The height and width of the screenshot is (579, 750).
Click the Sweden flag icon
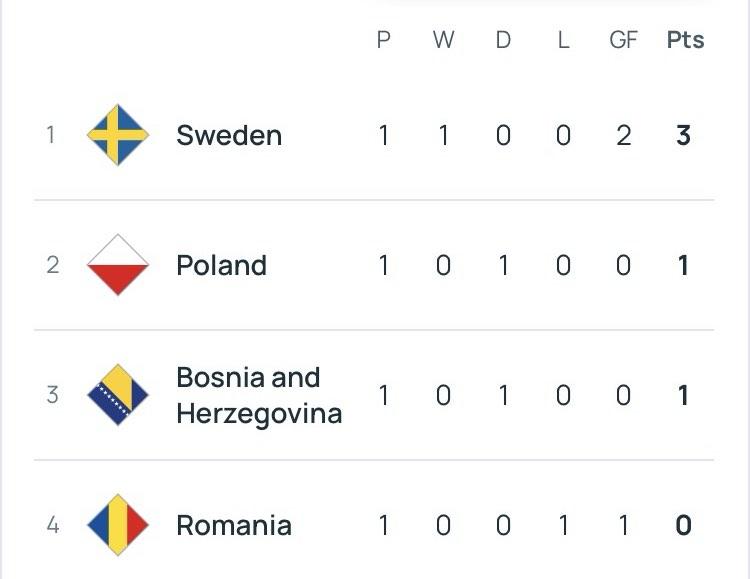pyautogui.click(x=118, y=135)
